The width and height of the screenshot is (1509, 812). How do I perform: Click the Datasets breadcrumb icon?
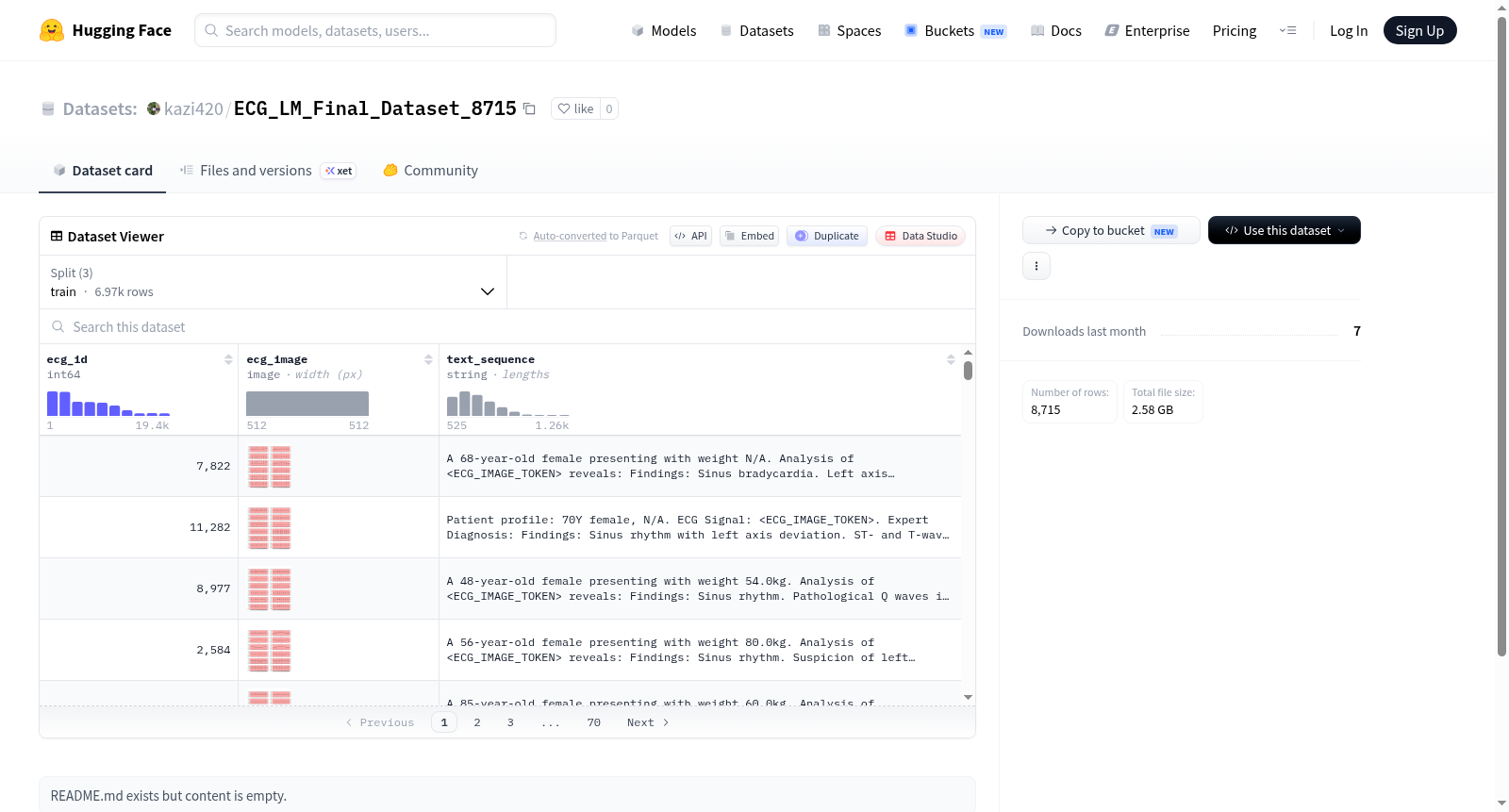pos(48,109)
